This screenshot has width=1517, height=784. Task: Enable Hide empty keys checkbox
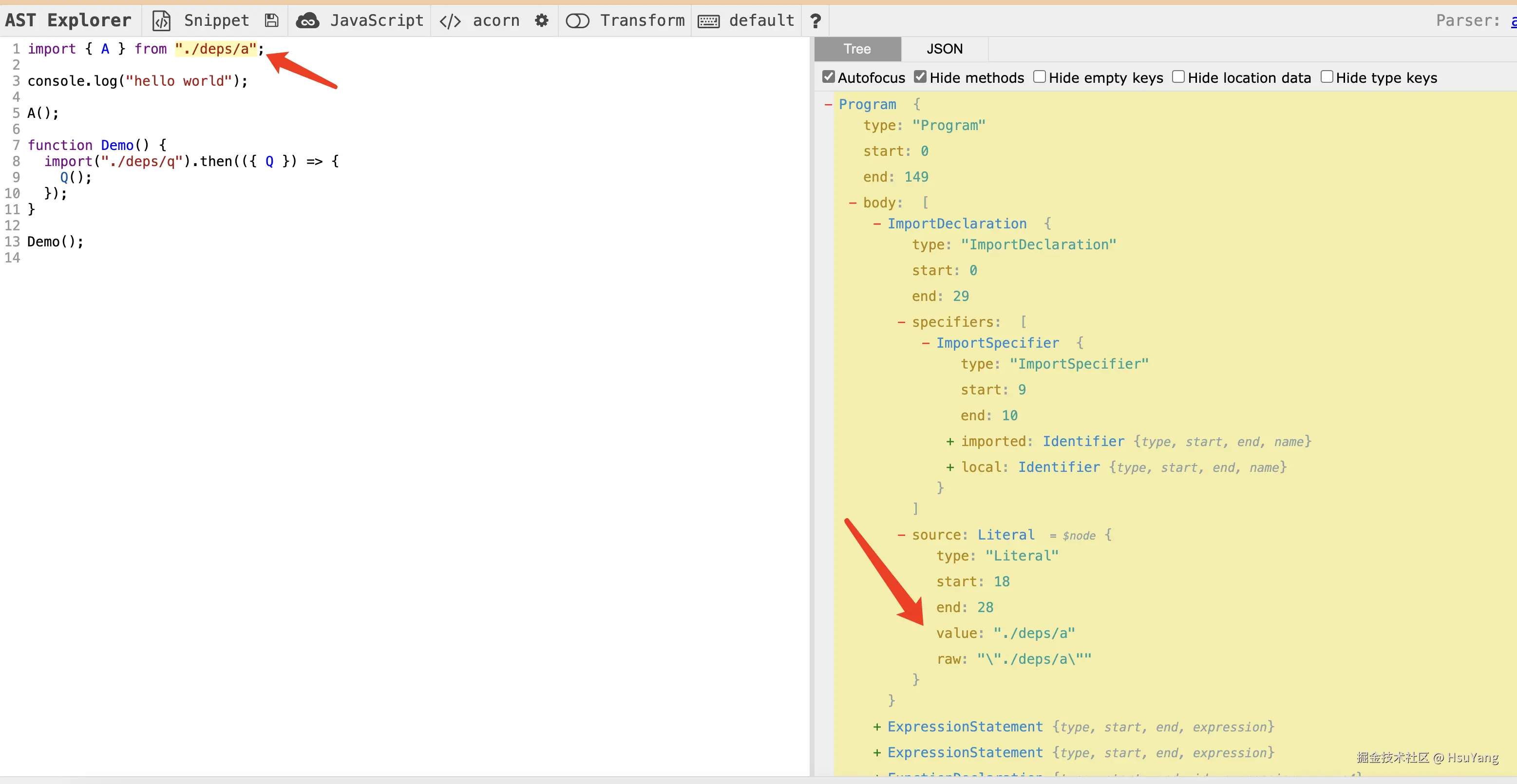click(1040, 77)
